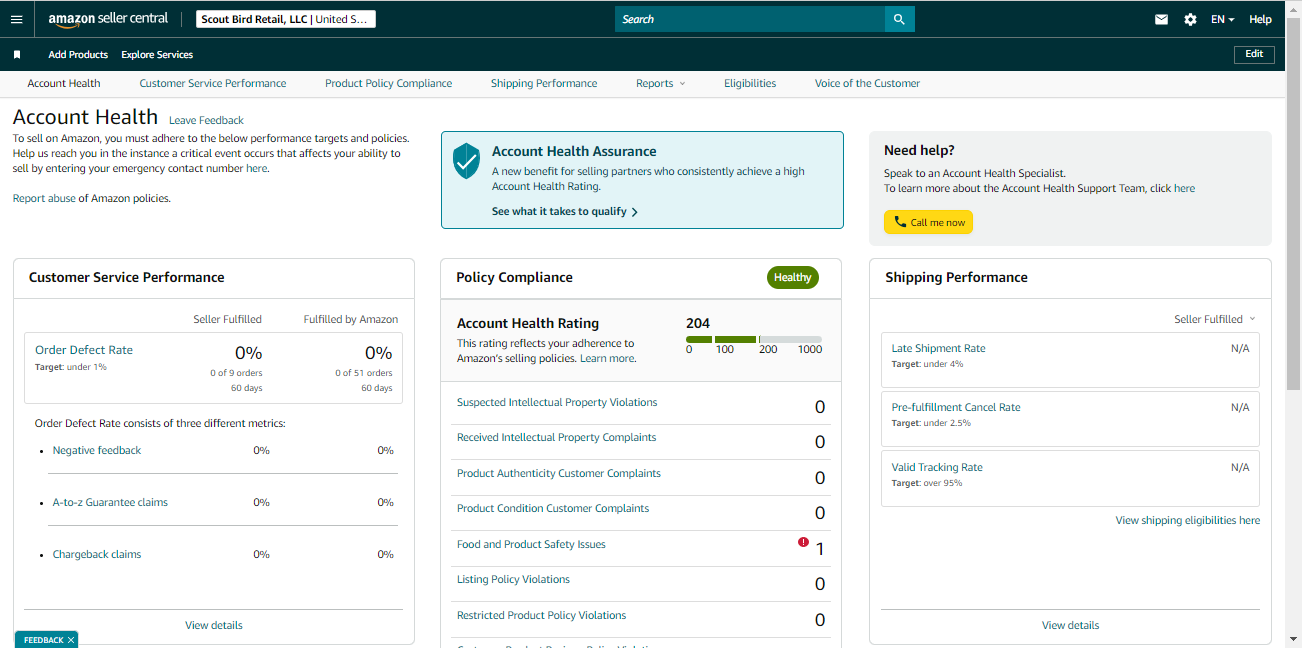Image resolution: width=1302 pixels, height=648 pixels.
Task: Click Add Products in the toolbar
Action: click(78, 55)
